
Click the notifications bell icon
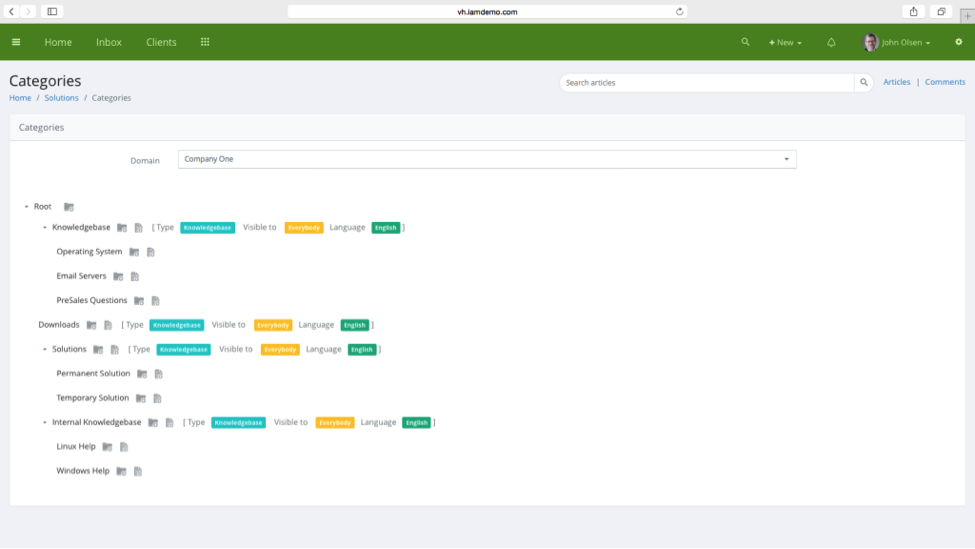831,43
